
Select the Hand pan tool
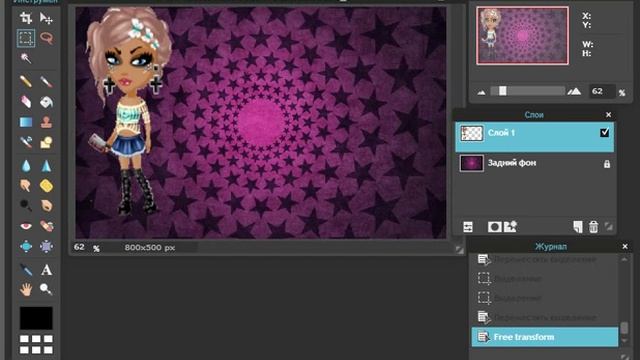(x=26, y=289)
